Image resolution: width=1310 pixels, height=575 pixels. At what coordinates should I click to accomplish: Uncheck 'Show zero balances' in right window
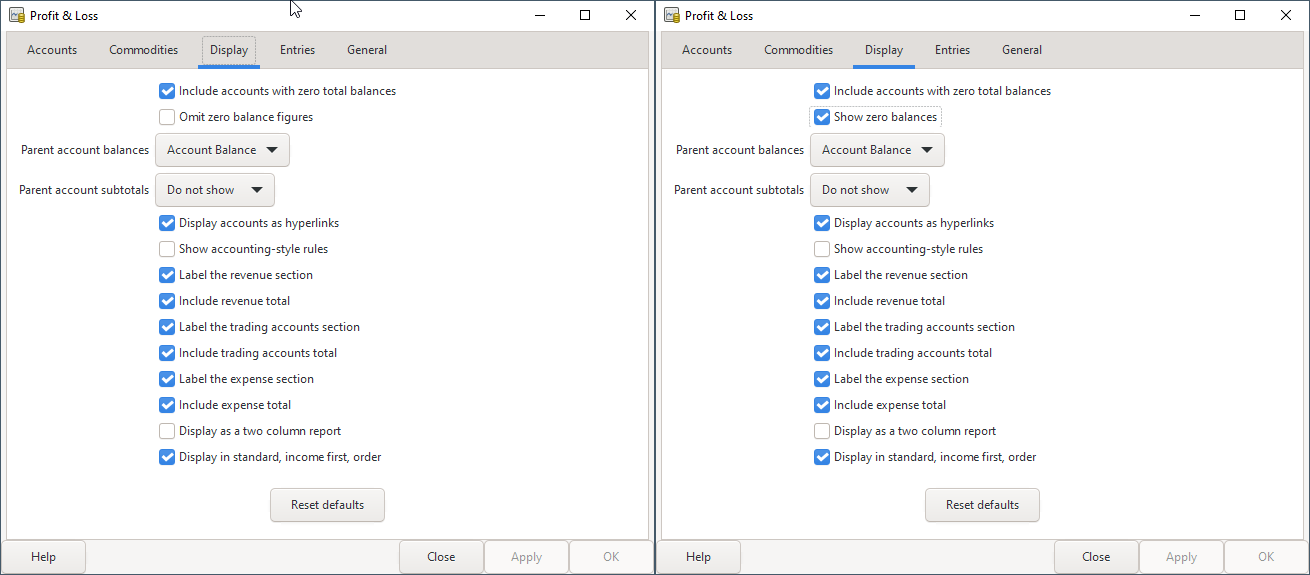(822, 117)
